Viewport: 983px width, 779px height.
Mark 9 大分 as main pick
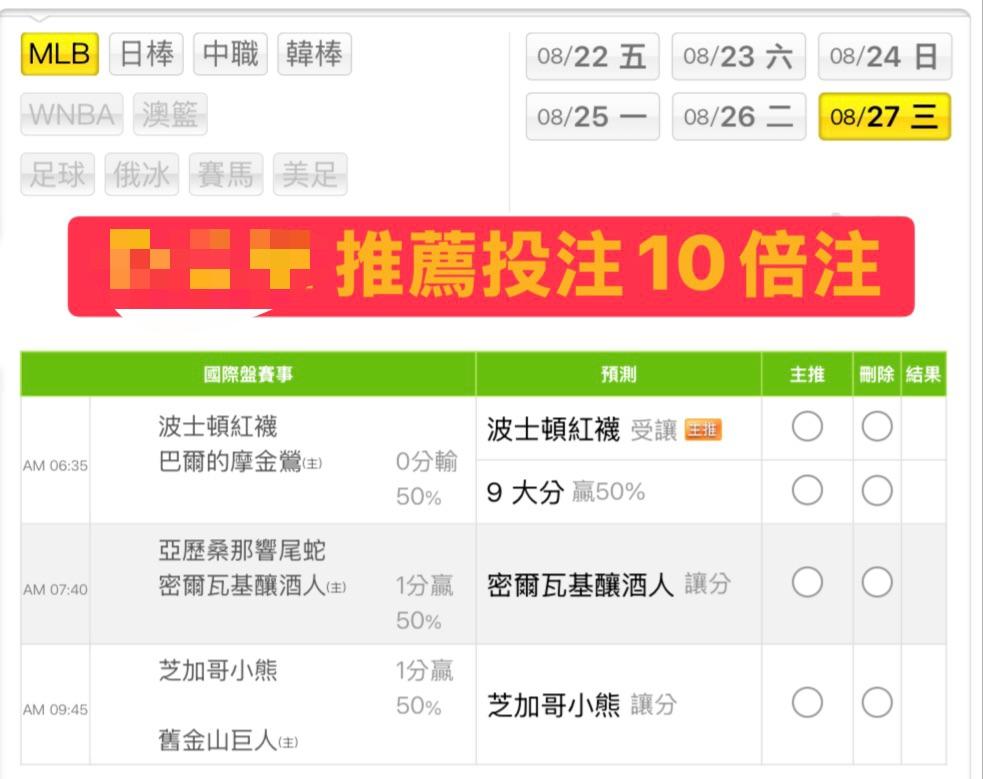click(x=807, y=490)
